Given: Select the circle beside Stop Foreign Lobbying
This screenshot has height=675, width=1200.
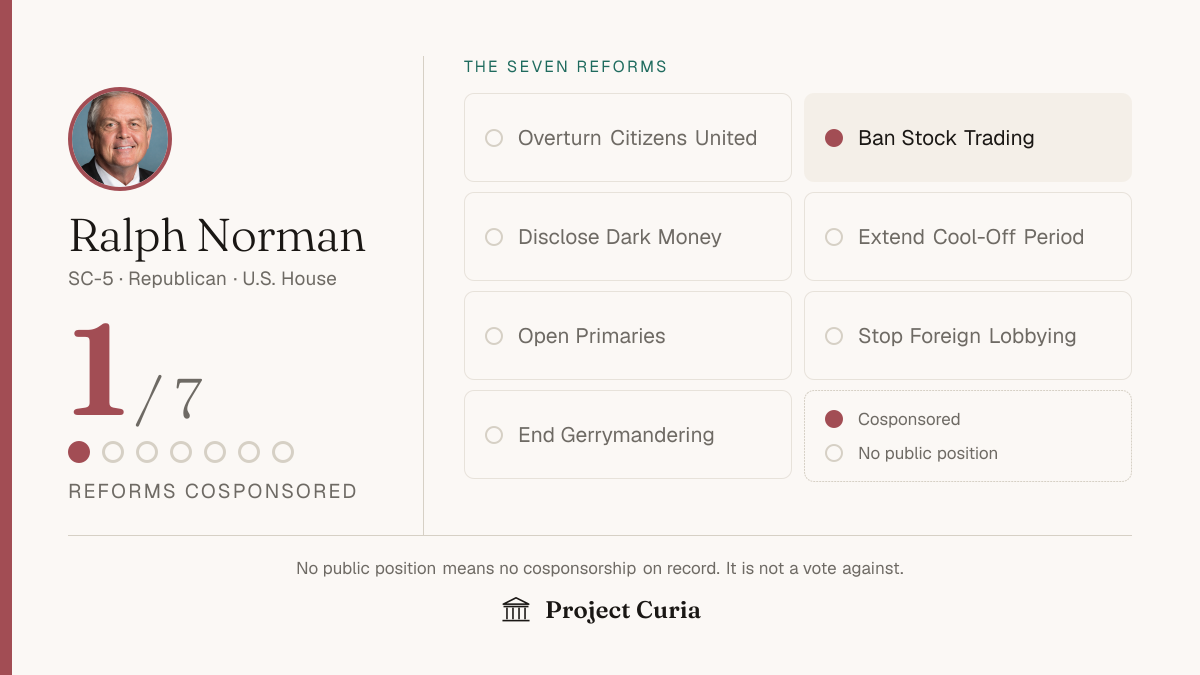Looking at the screenshot, I should click(x=834, y=336).
